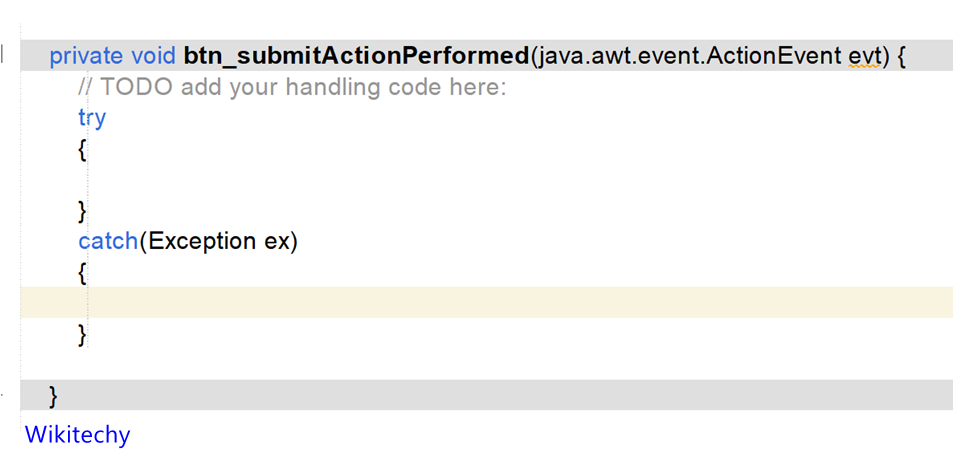Click the blank line before the final brace
Screen dimensions: 970x456
click(x=300, y=365)
